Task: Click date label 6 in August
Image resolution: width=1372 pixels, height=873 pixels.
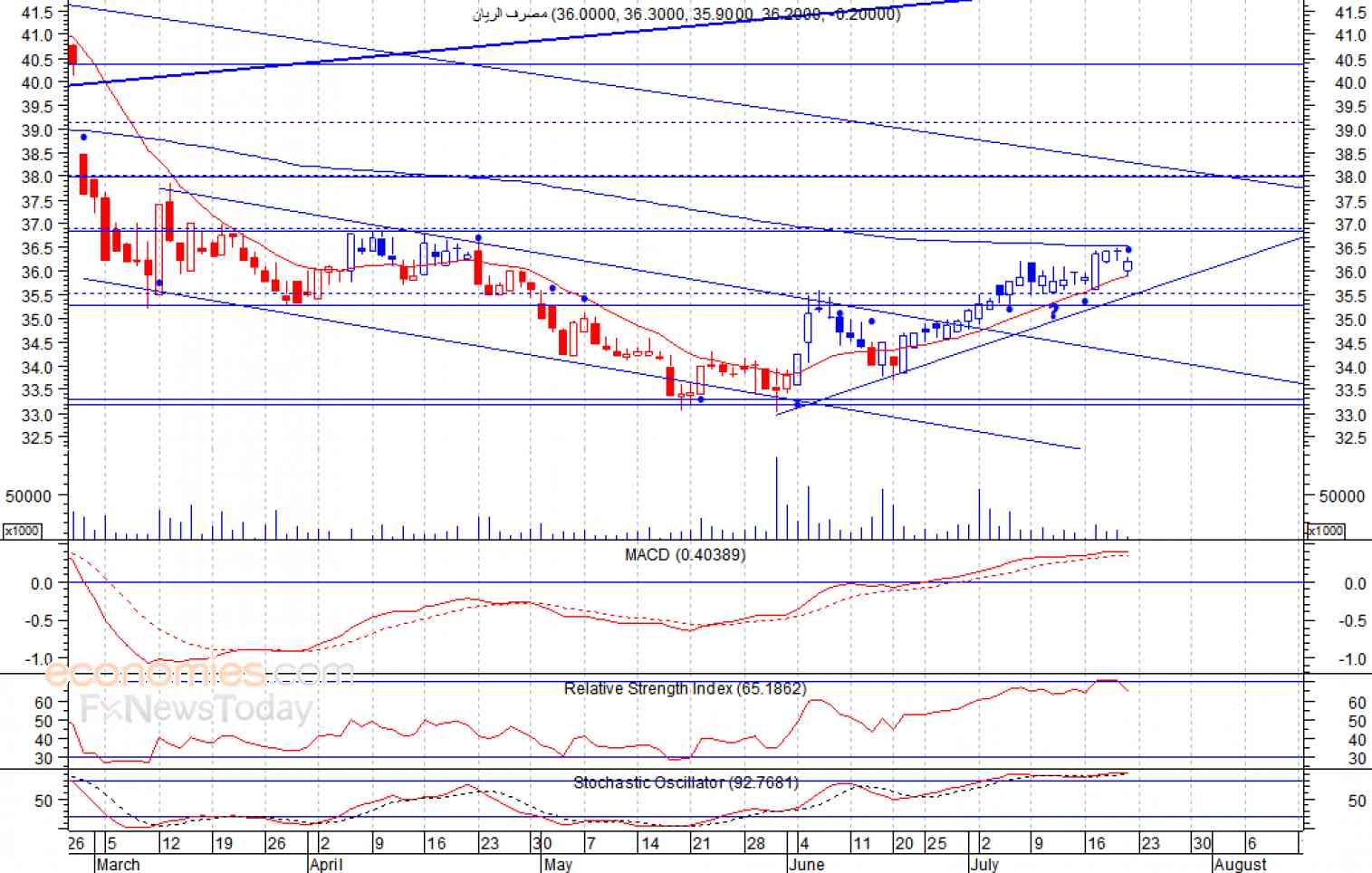Action: [x=1252, y=843]
